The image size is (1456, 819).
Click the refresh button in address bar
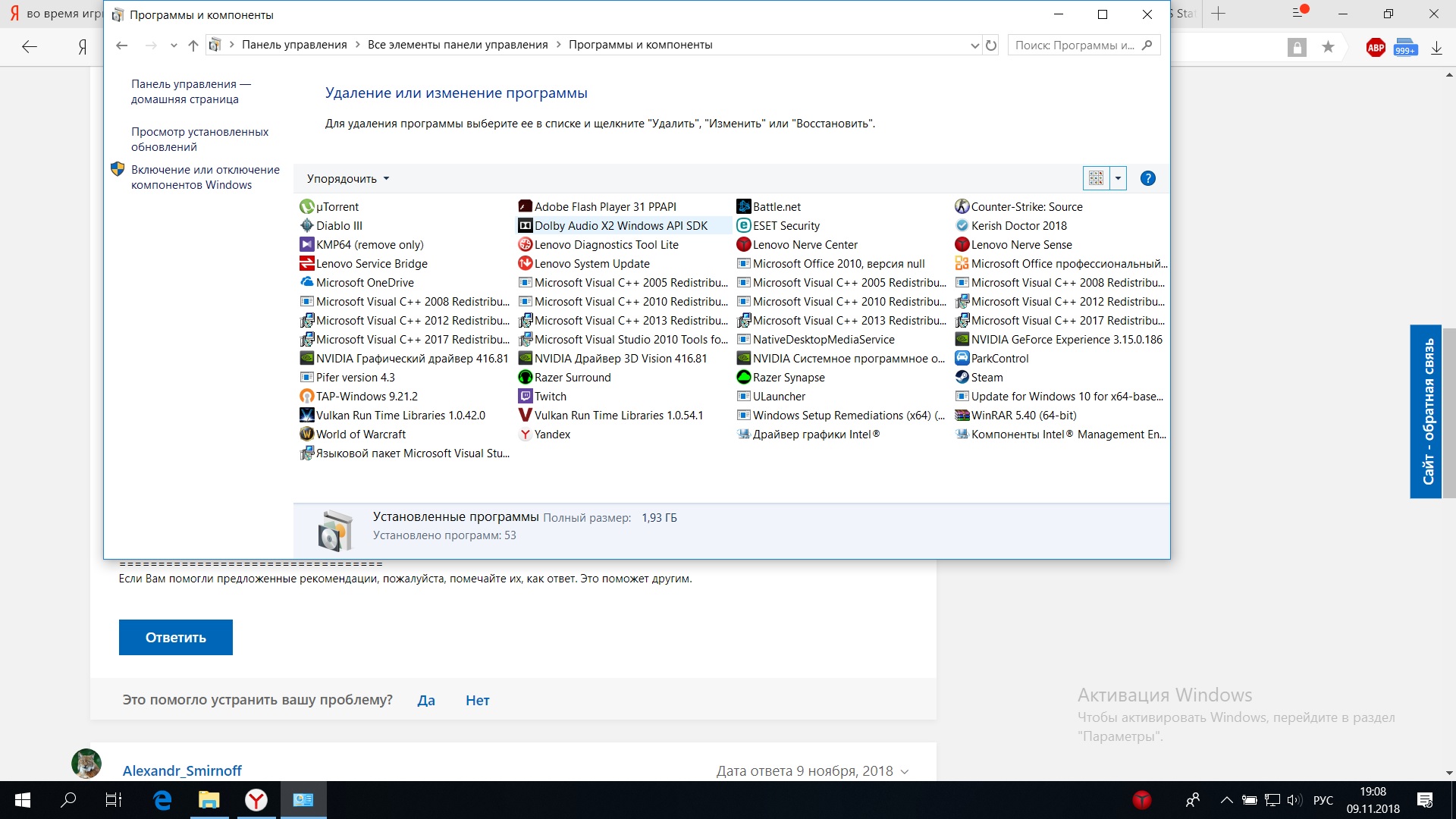(x=991, y=45)
